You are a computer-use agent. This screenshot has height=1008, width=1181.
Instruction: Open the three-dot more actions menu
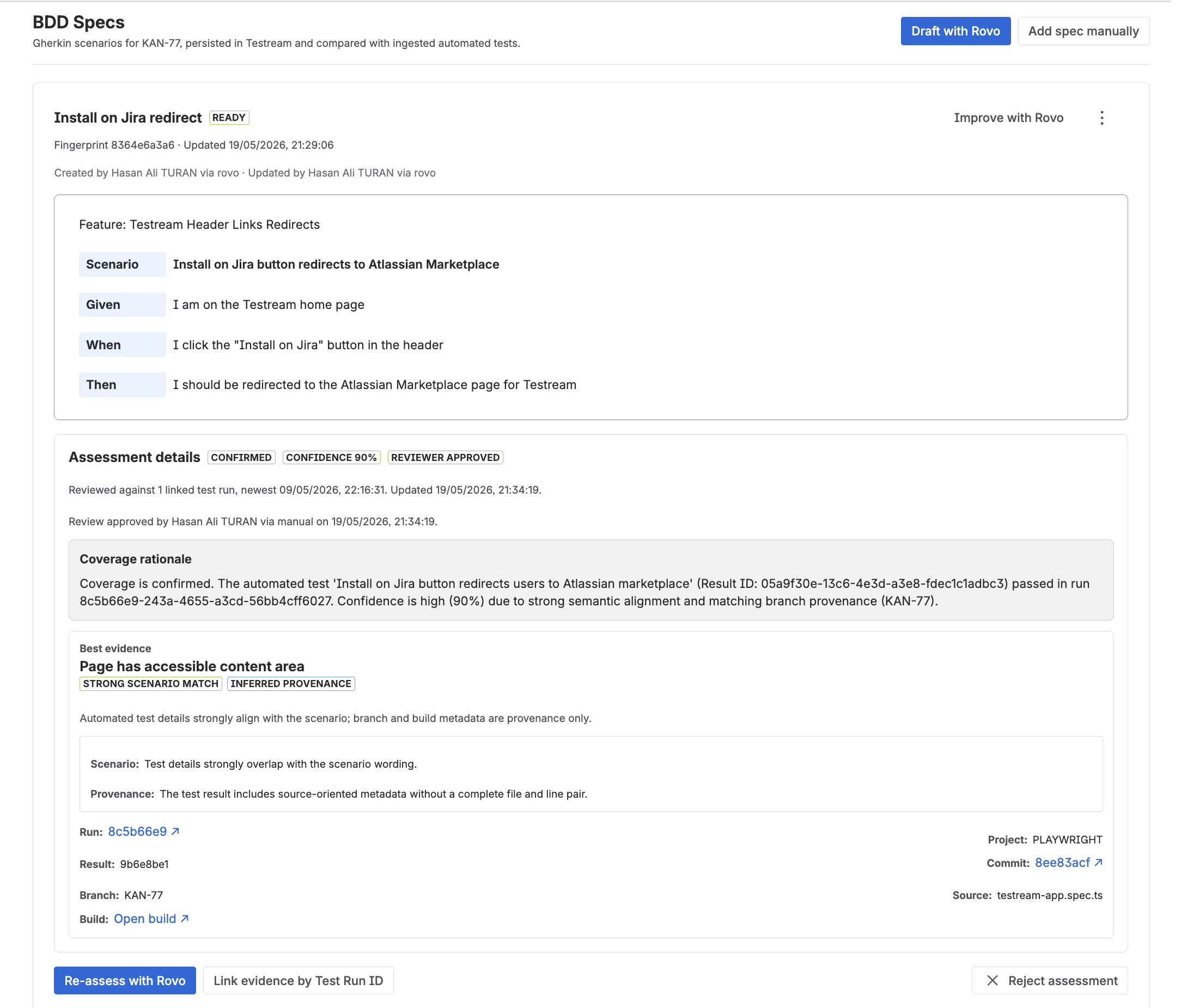pos(1101,118)
